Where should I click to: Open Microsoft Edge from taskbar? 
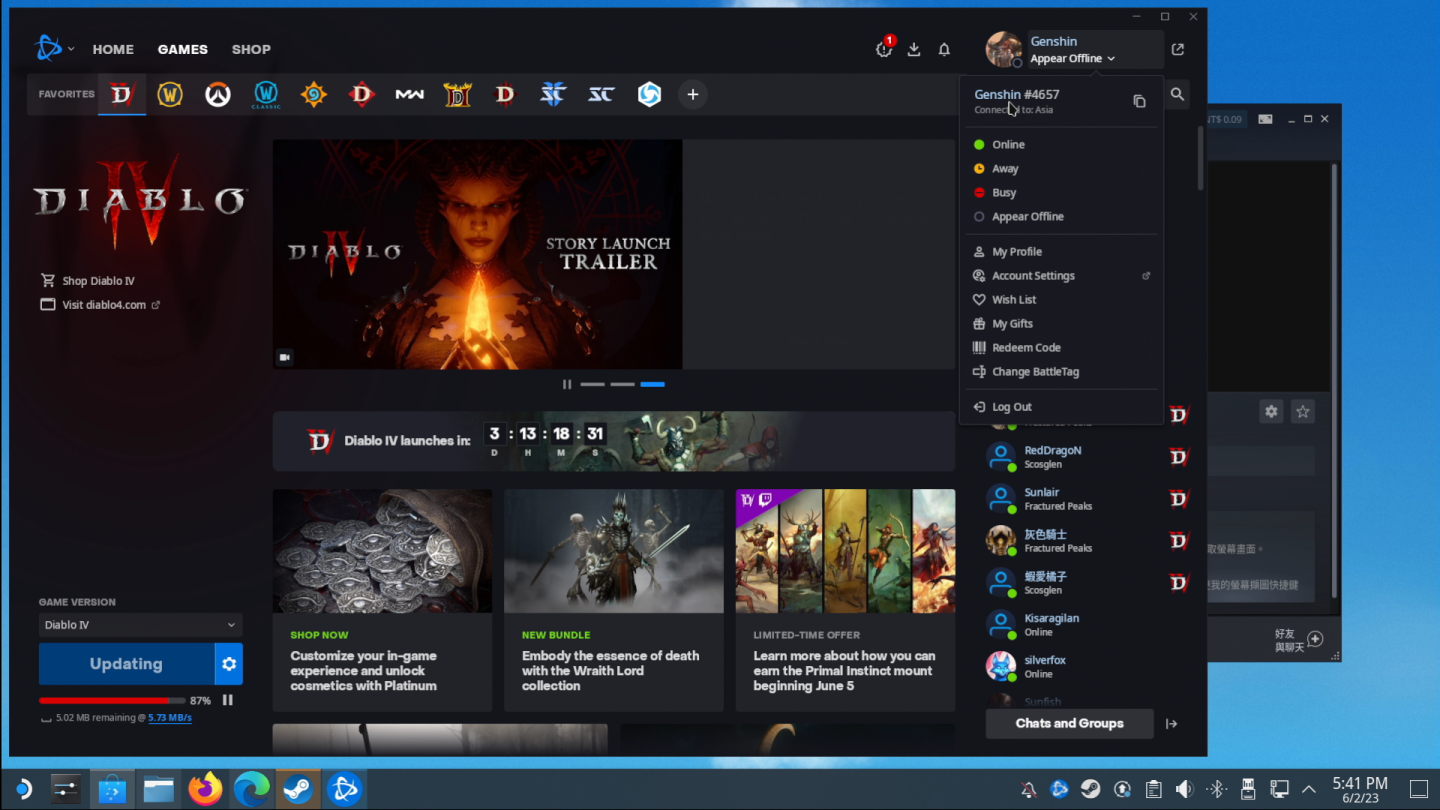point(251,789)
